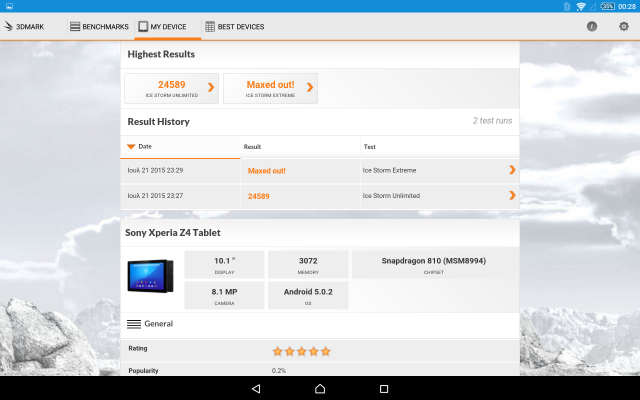Tap the battery status icon

(x=607, y=6)
